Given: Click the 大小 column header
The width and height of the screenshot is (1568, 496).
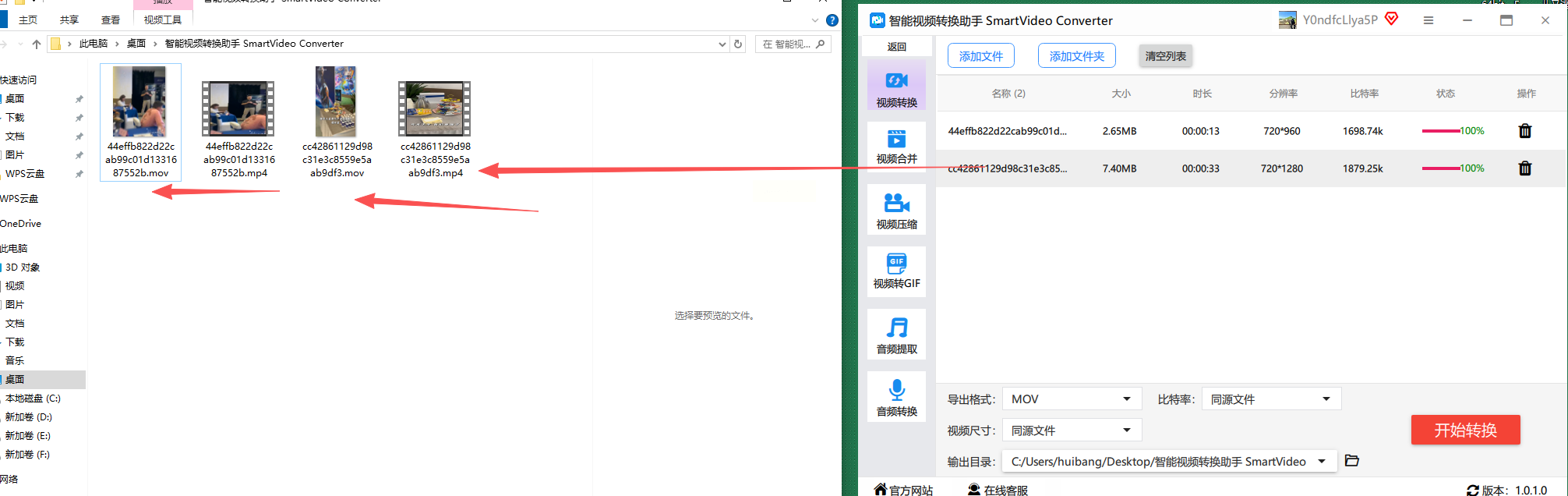Looking at the screenshot, I should click(1121, 94).
